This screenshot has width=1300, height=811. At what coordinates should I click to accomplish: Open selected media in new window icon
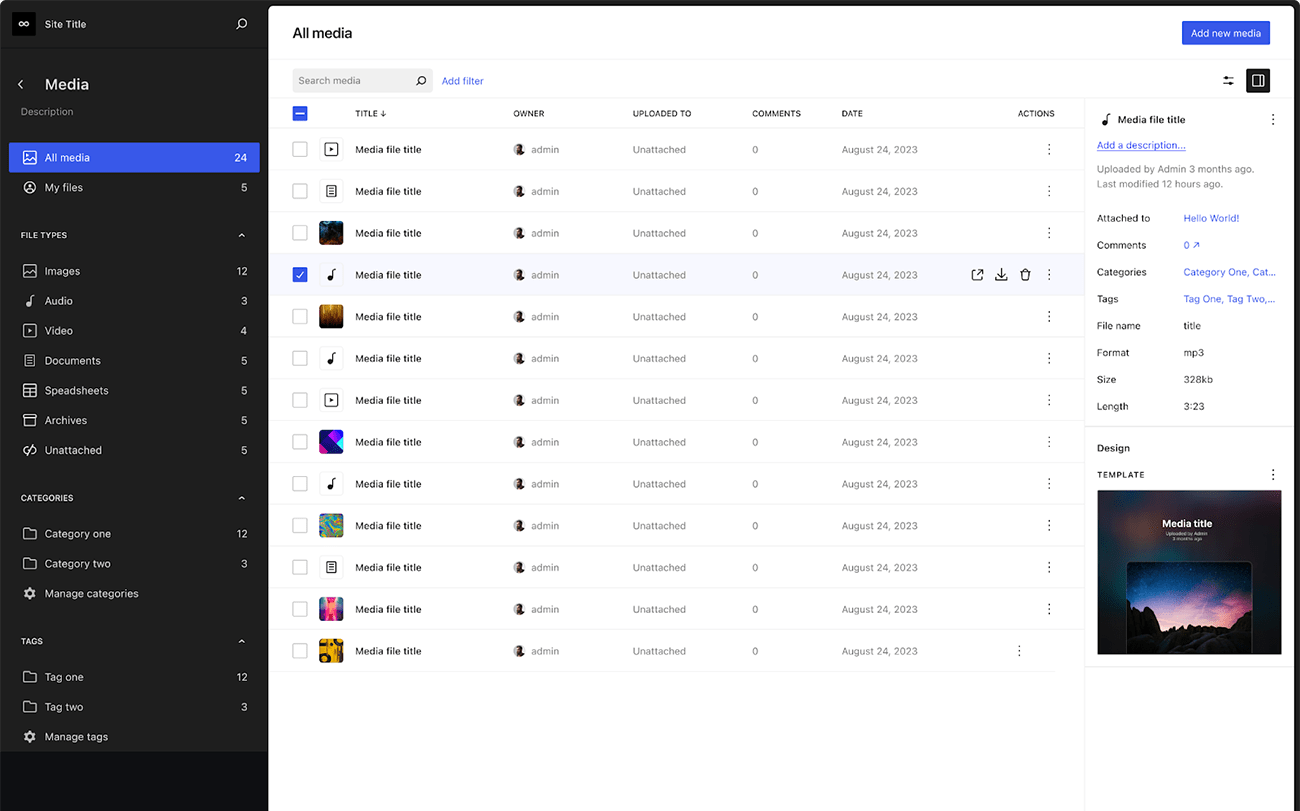(x=977, y=275)
